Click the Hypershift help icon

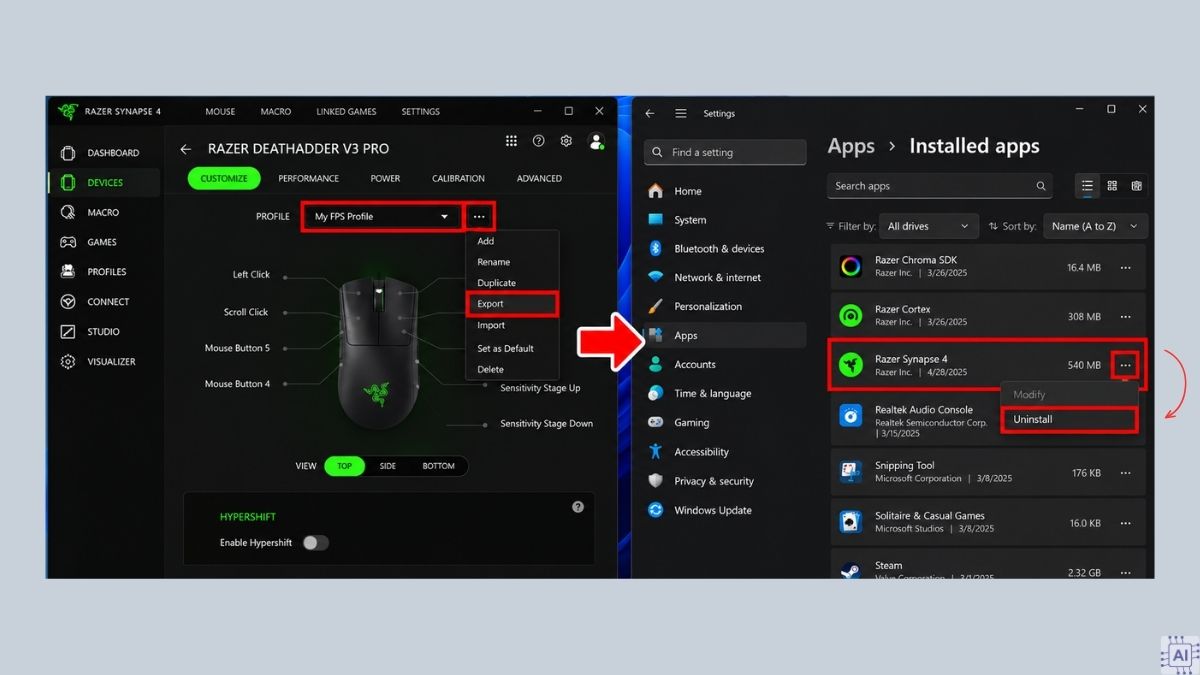click(x=578, y=507)
